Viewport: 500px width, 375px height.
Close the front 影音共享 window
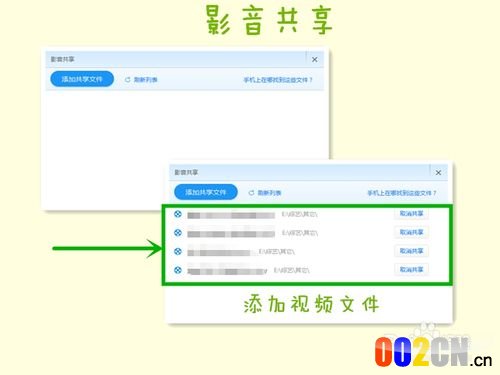438,172
